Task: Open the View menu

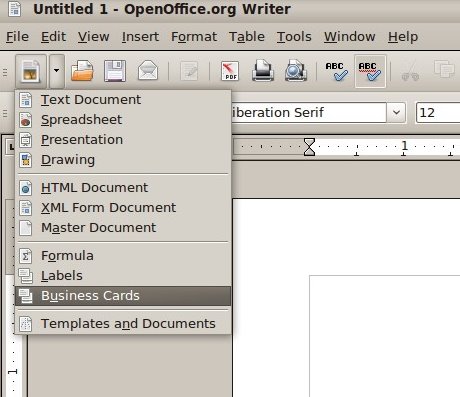Action: (x=93, y=36)
